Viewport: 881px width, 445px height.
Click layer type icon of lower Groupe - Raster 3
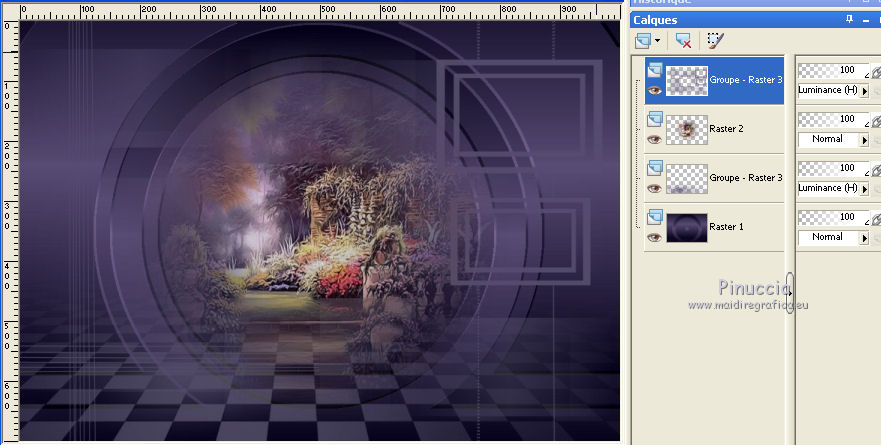coord(655,168)
